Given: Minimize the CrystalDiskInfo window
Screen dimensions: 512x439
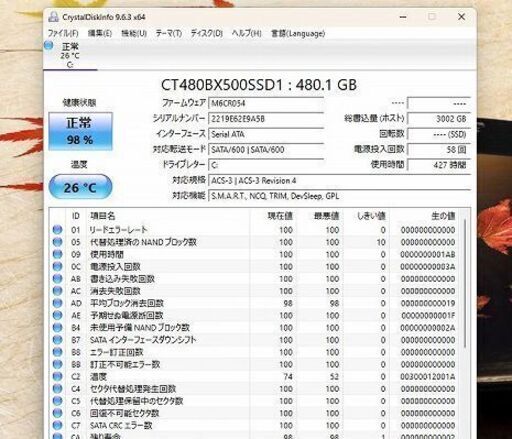Looking at the screenshot, I should 403,17.
